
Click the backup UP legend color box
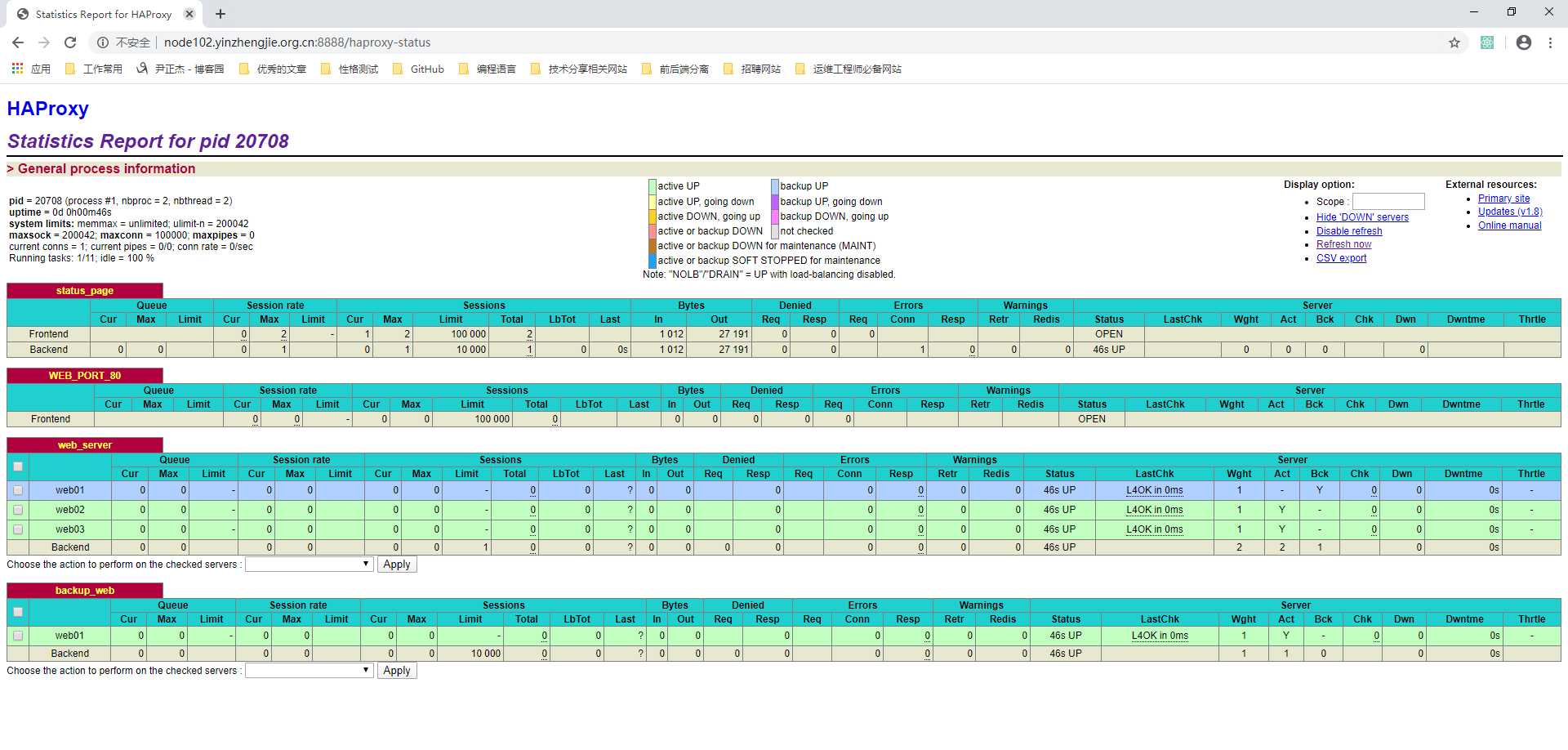point(775,186)
